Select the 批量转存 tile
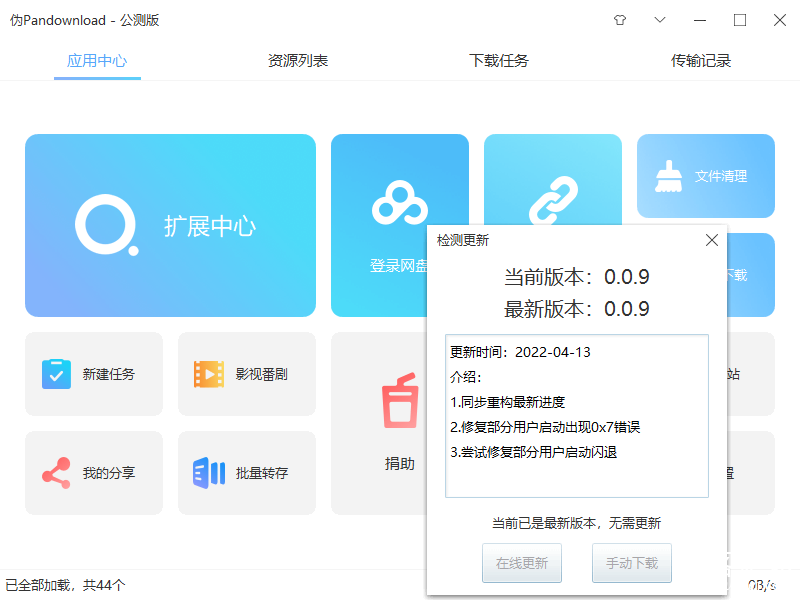The height and width of the screenshot is (600, 800). 246,473
